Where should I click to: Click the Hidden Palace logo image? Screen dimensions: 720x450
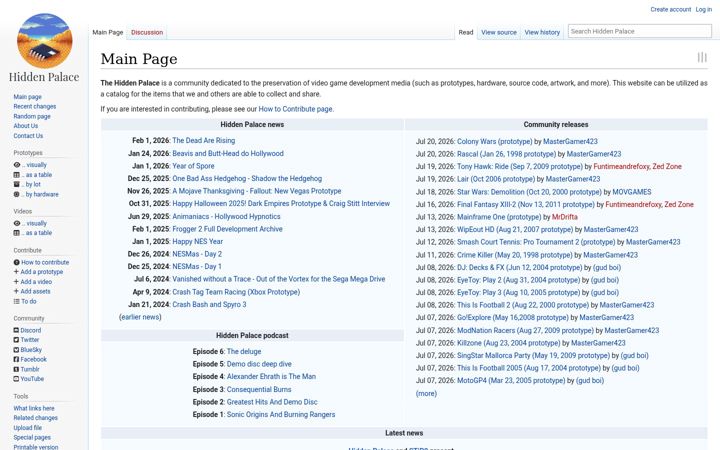[45, 41]
